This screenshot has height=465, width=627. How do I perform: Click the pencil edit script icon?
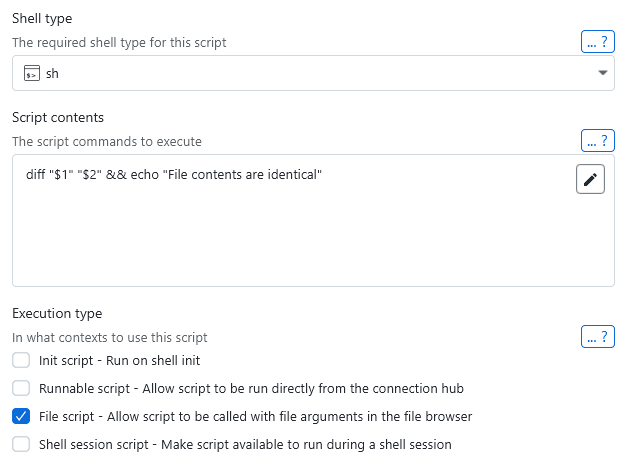point(590,179)
